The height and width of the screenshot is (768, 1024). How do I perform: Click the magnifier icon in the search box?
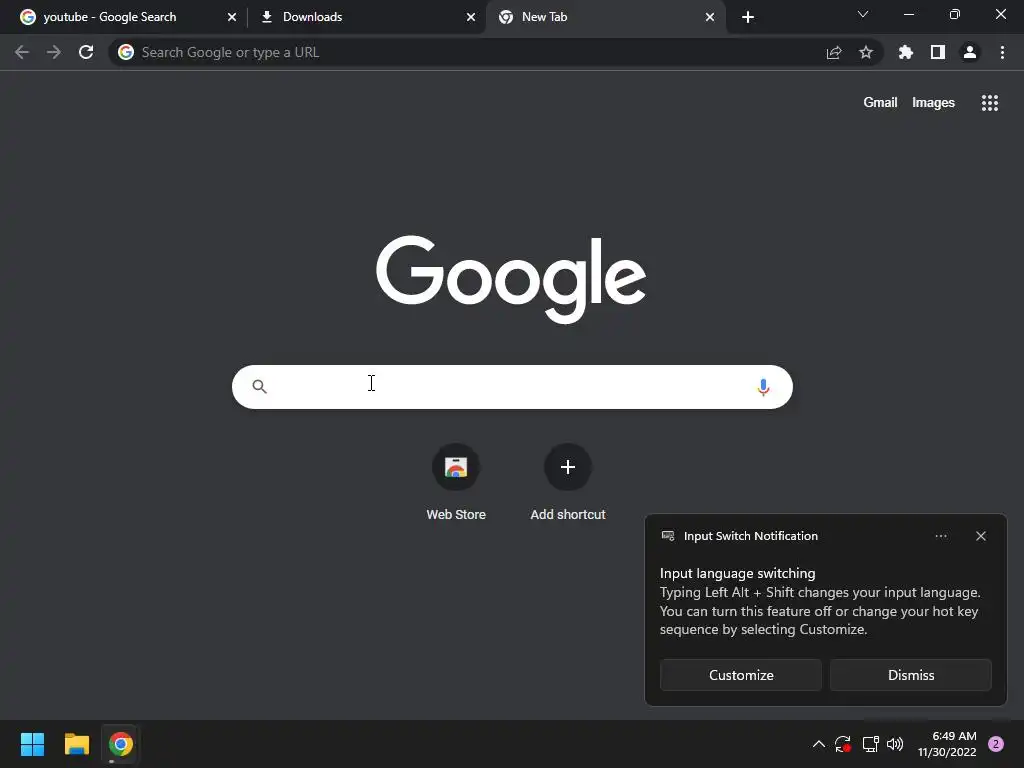coord(259,387)
